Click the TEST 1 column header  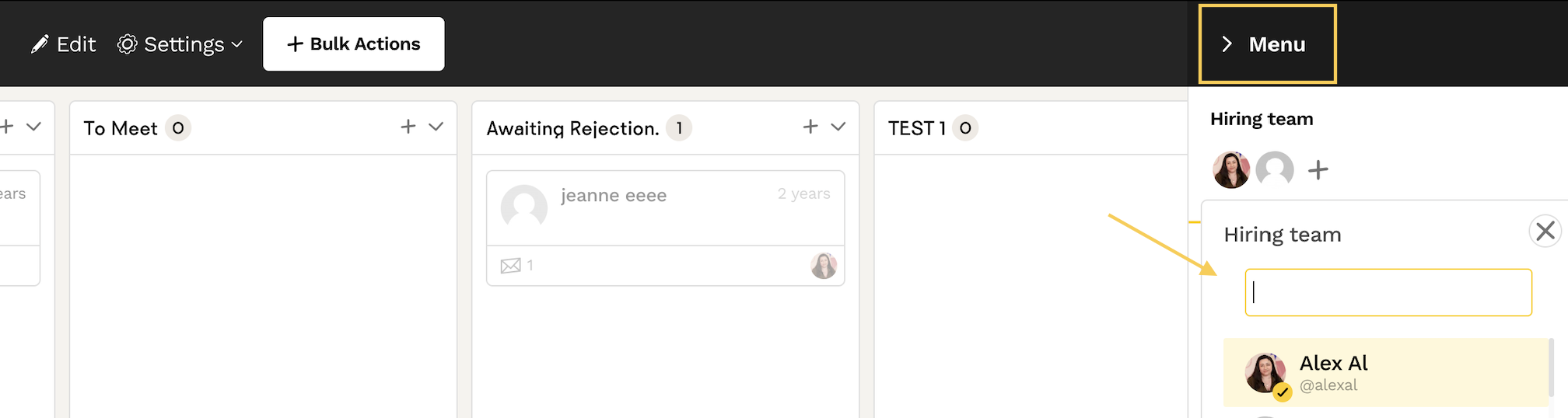(916, 128)
